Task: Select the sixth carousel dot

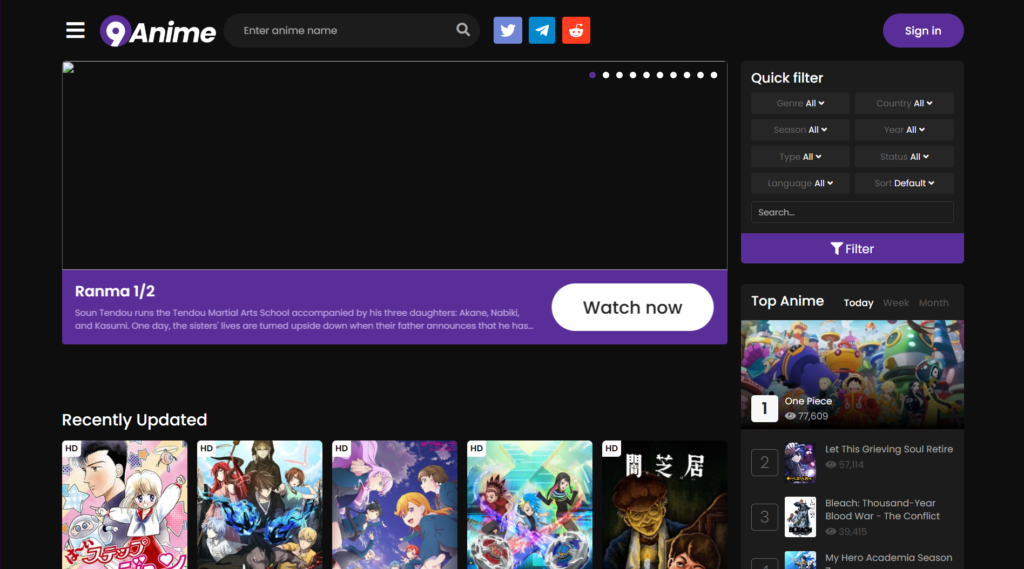Action: (660, 75)
